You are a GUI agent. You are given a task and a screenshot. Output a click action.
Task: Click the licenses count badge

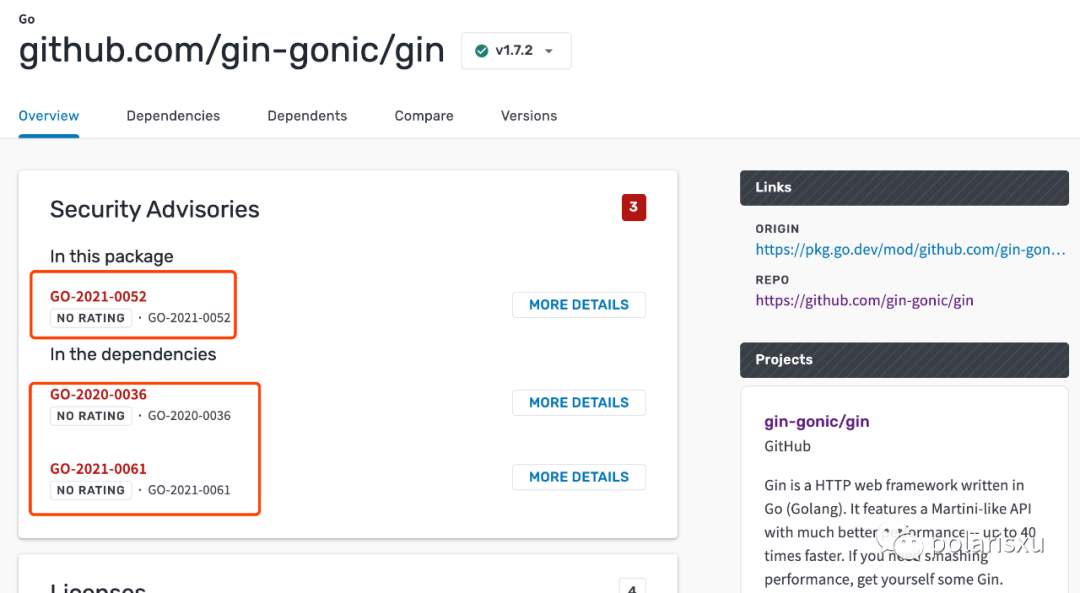[x=632, y=588]
